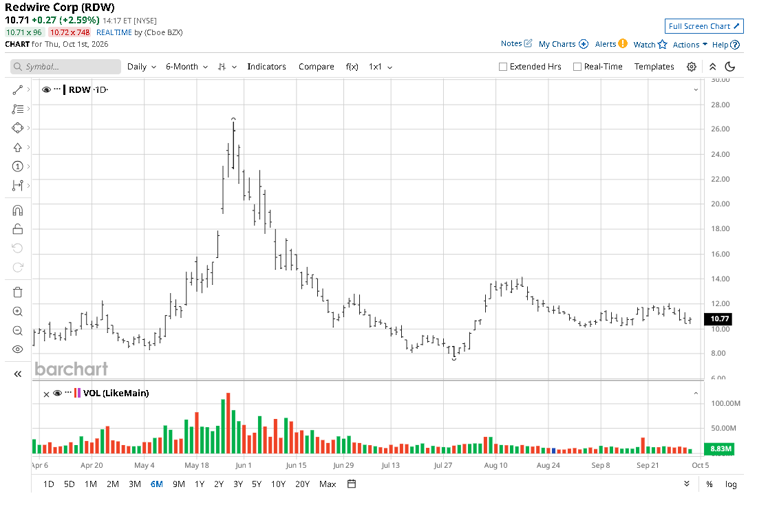Enable the Extended Hrs checkbox

(x=503, y=67)
